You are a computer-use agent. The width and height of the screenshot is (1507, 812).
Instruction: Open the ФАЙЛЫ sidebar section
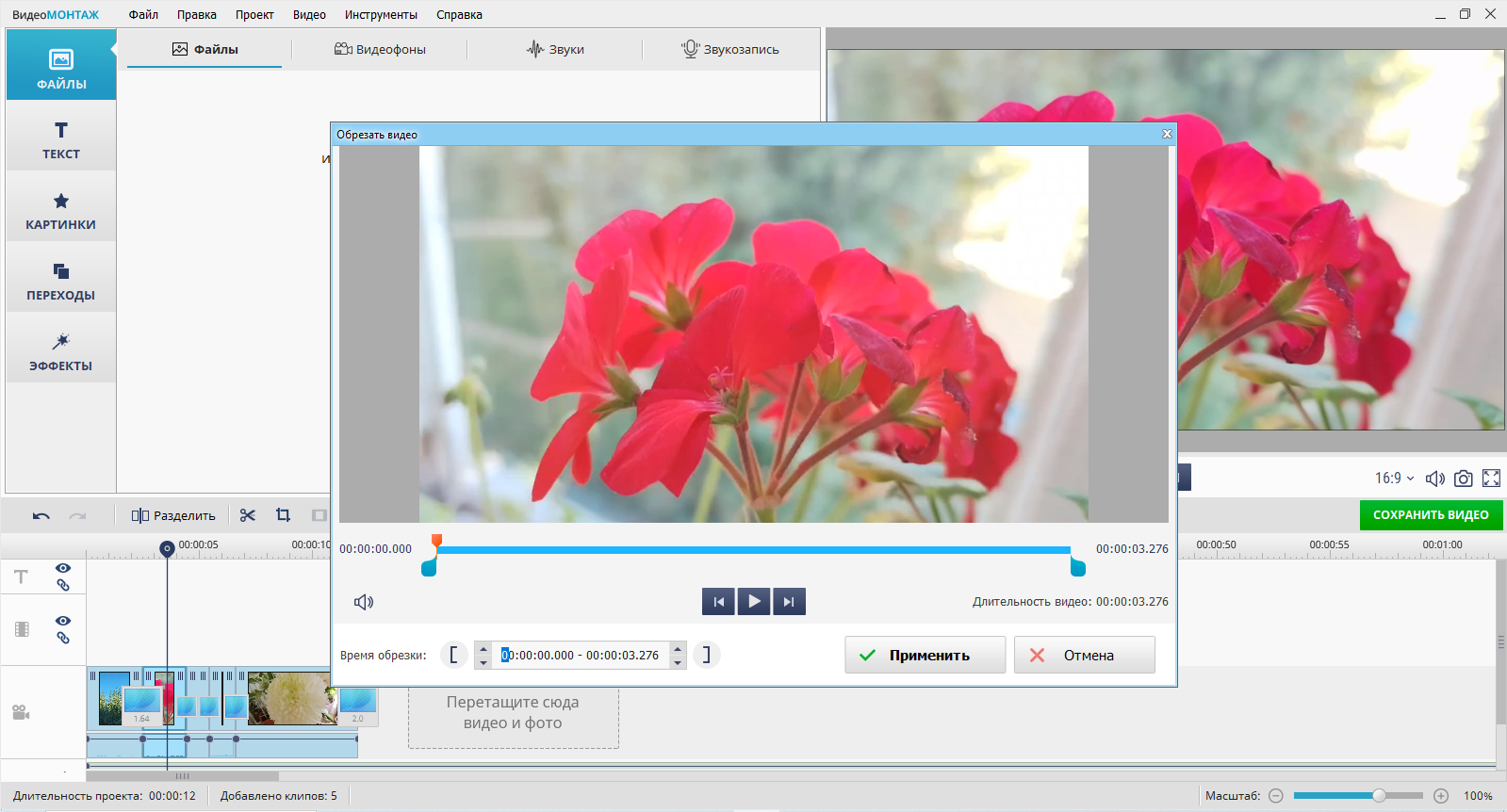pyautogui.click(x=61, y=65)
